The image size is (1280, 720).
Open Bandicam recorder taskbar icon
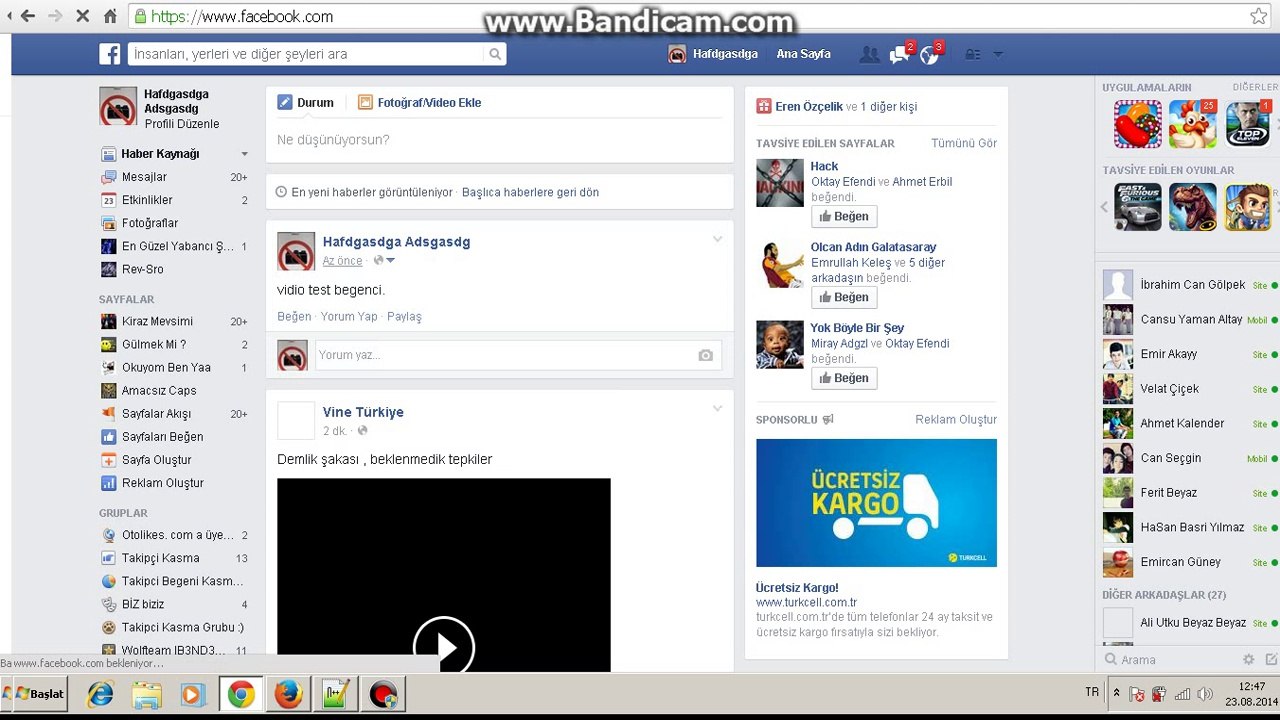click(383, 694)
